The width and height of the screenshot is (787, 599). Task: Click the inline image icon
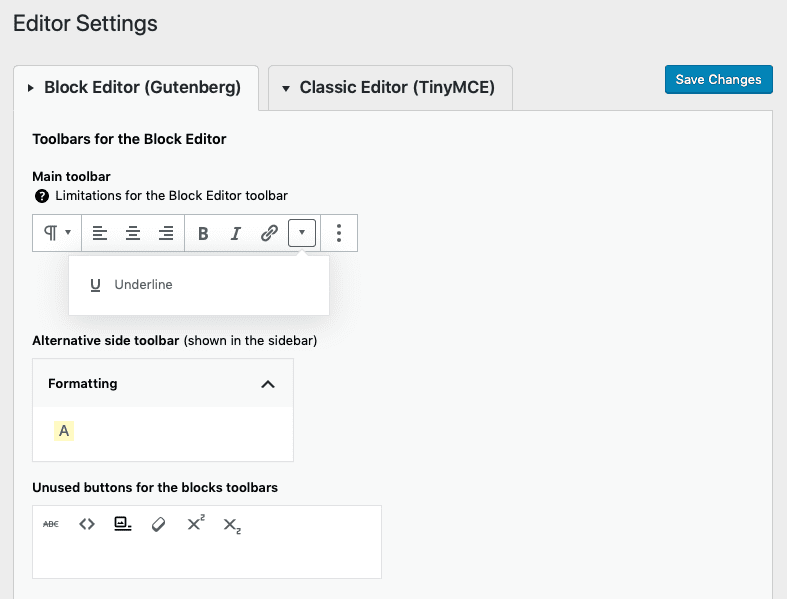point(123,524)
